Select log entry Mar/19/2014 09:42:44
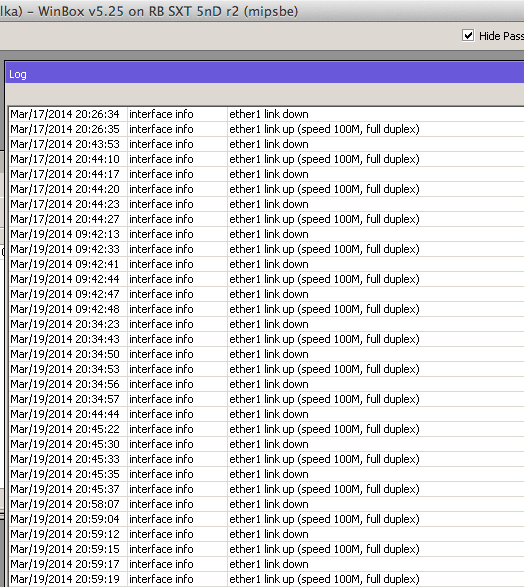Screen dimensions: 524x587 coord(266,279)
